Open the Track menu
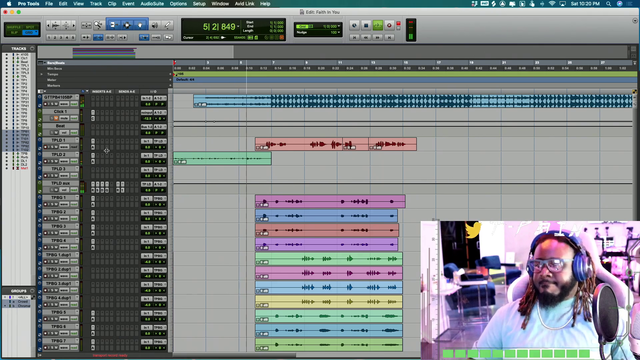The height and width of the screenshot is (360, 640). pos(96,4)
